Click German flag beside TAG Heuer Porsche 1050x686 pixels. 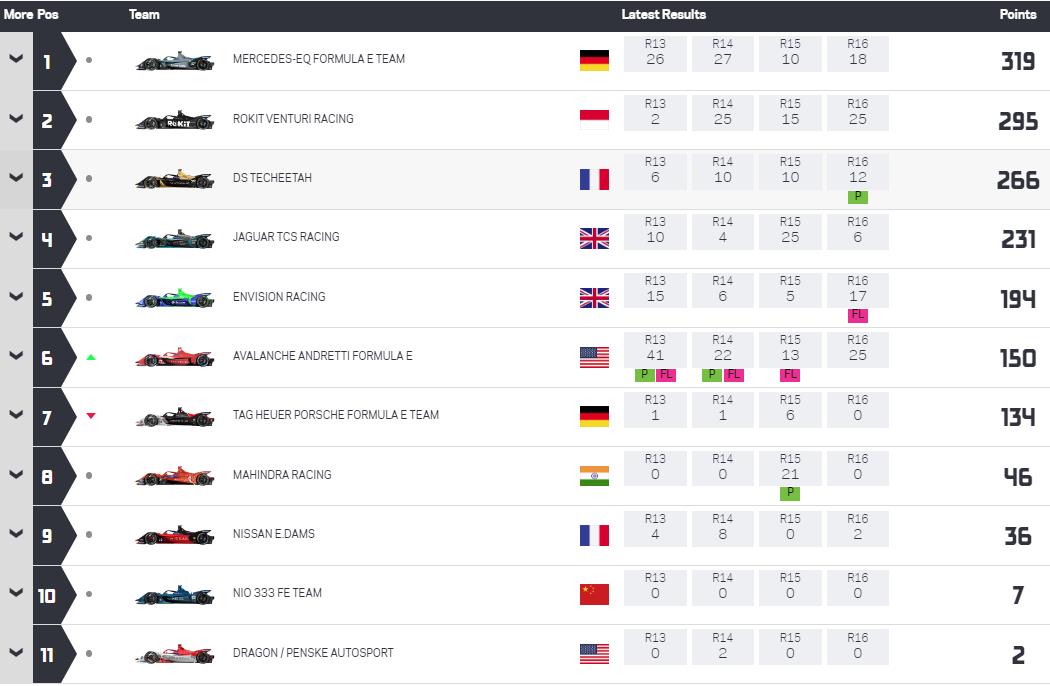tap(595, 416)
